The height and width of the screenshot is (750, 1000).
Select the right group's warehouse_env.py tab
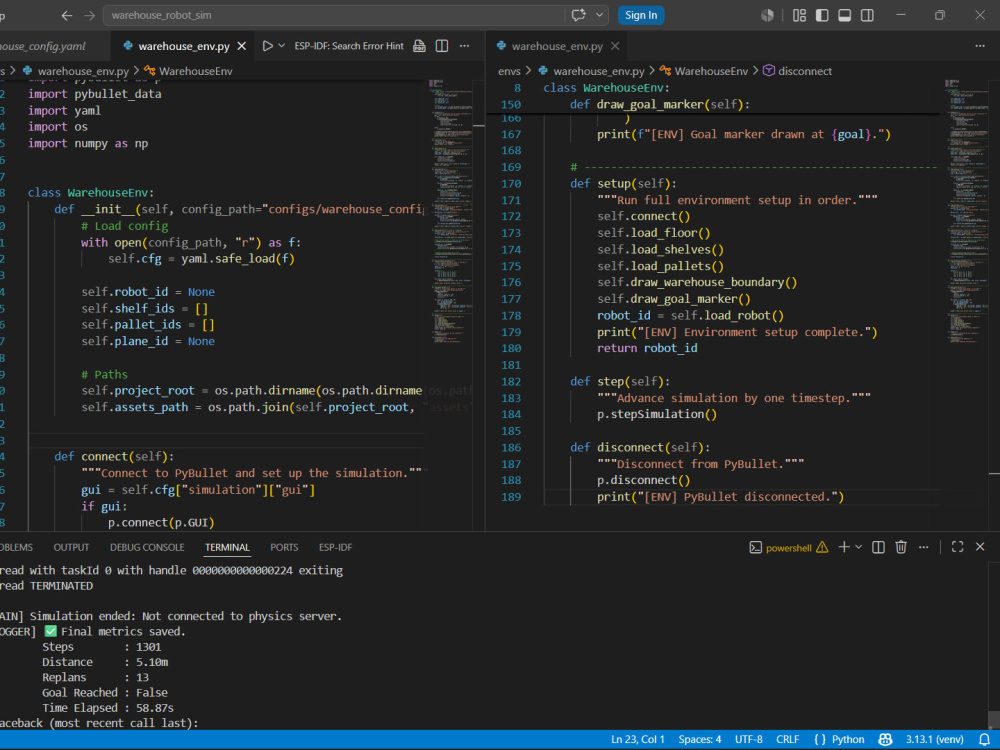[x=557, y=46]
